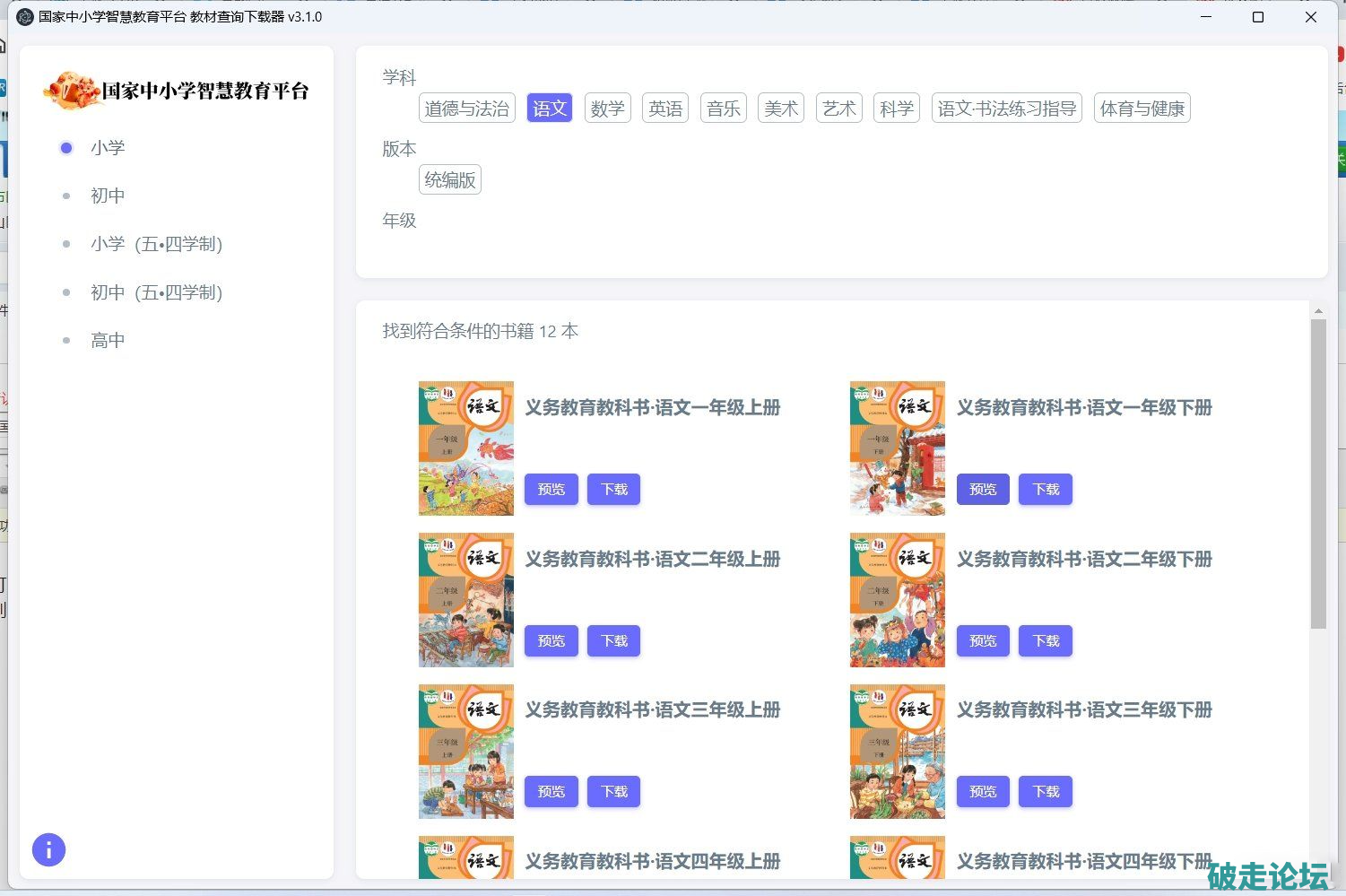The image size is (1346, 896).
Task: Maximize the application window
Action: click(1257, 17)
